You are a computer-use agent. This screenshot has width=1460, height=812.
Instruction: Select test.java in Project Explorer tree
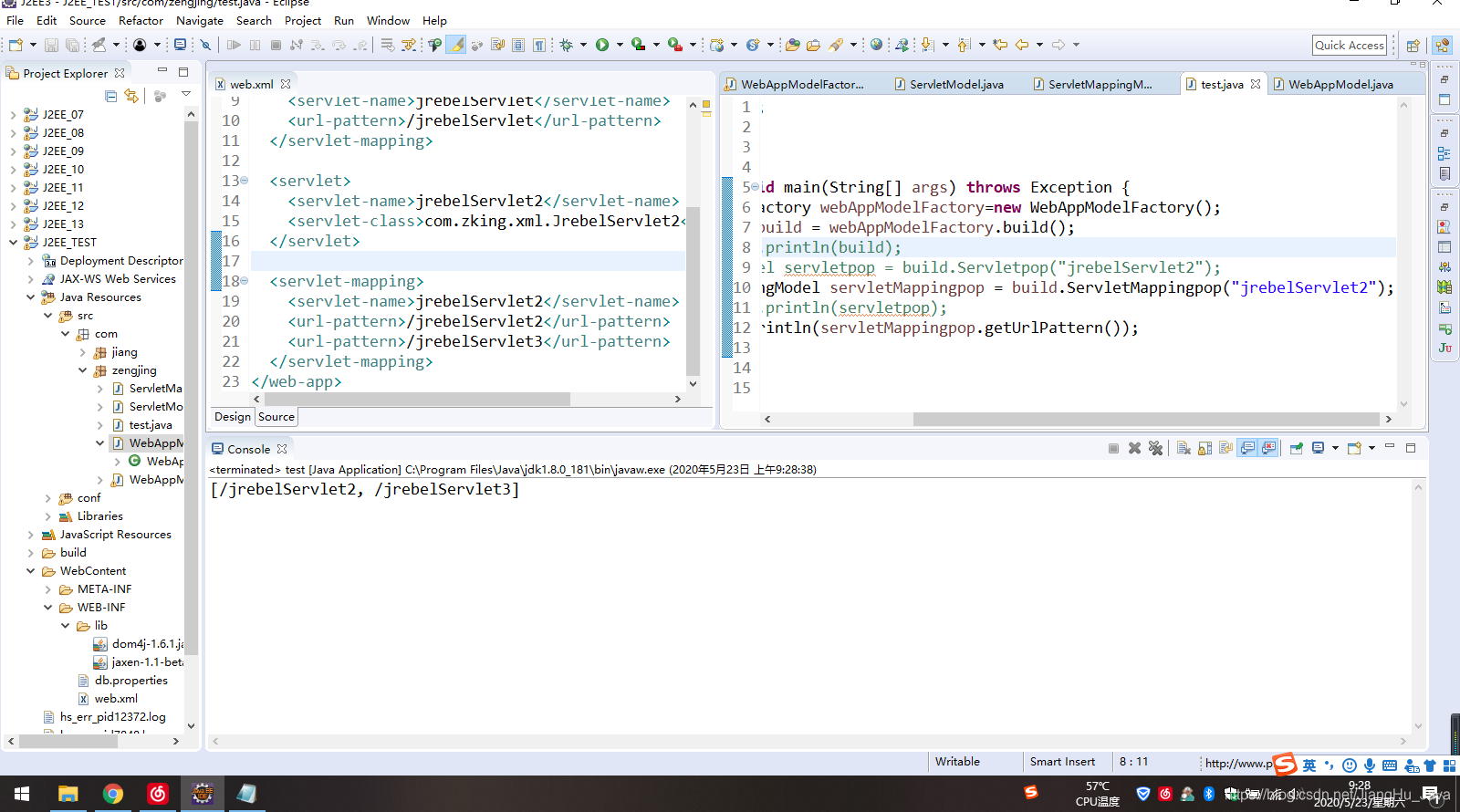pyautogui.click(x=151, y=425)
